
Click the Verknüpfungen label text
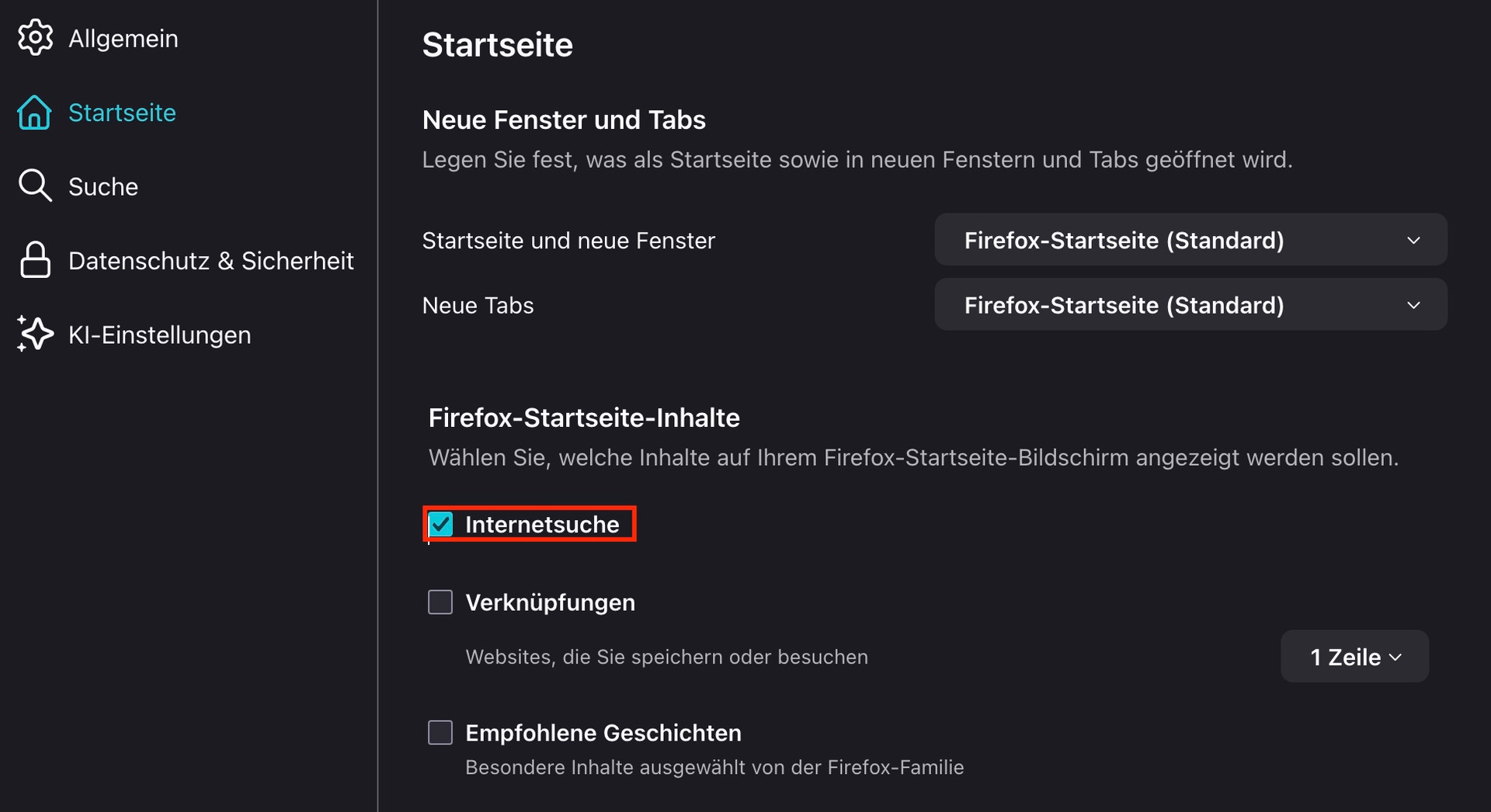(550, 602)
